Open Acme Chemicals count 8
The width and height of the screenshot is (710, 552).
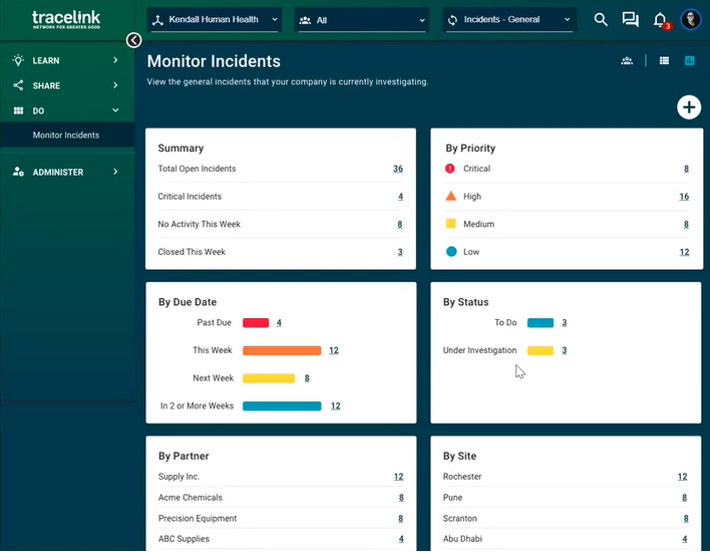pos(401,498)
